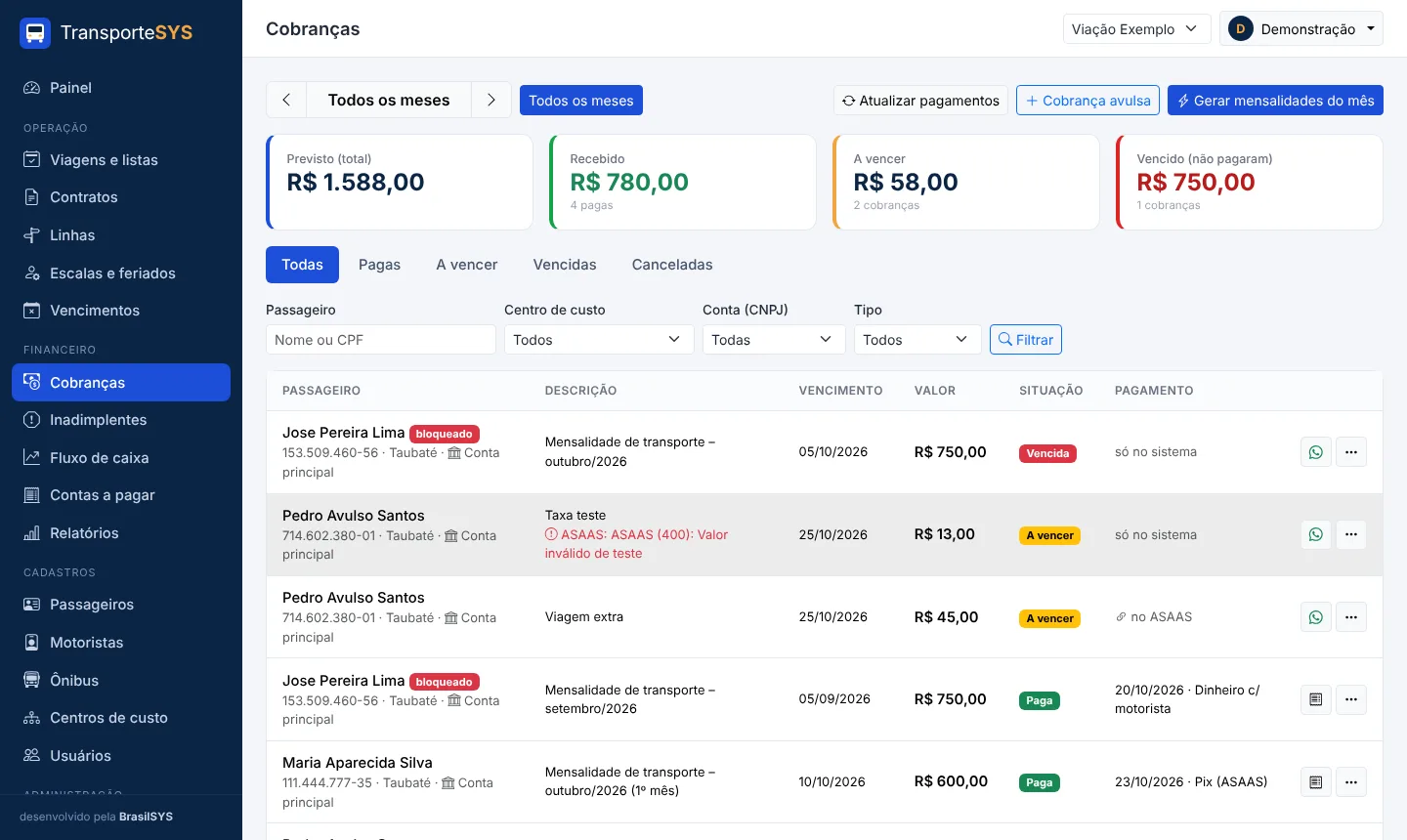Open Ônibus in sidebar
The height and width of the screenshot is (840, 1407).
tap(121, 681)
